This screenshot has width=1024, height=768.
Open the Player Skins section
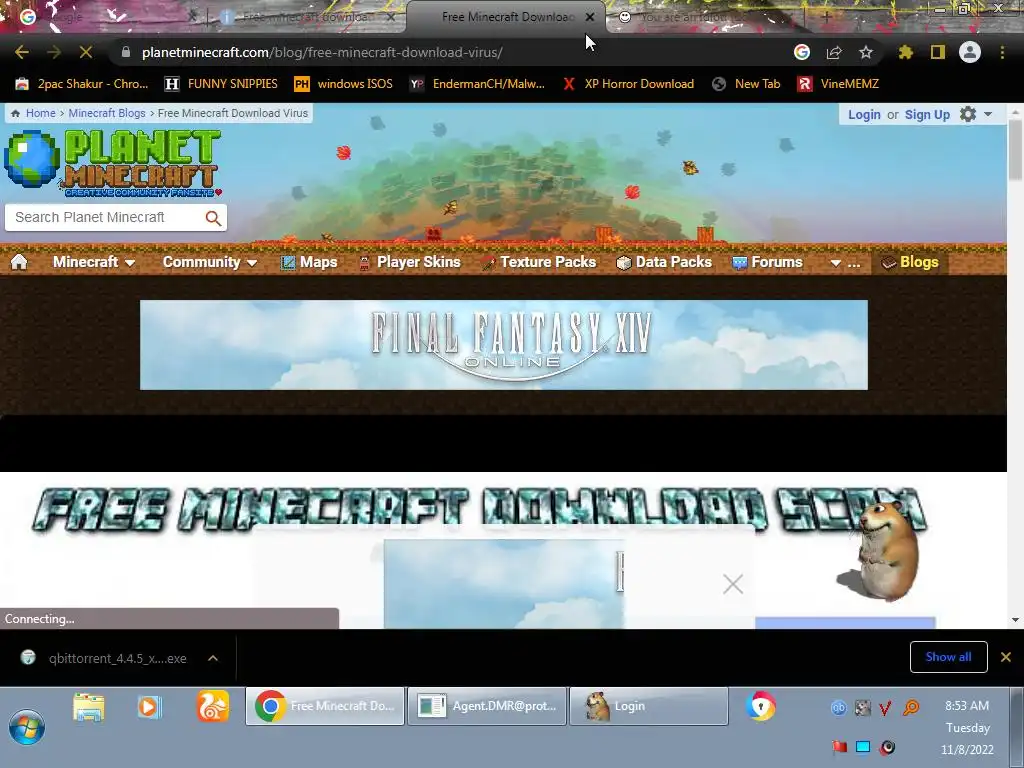(409, 262)
